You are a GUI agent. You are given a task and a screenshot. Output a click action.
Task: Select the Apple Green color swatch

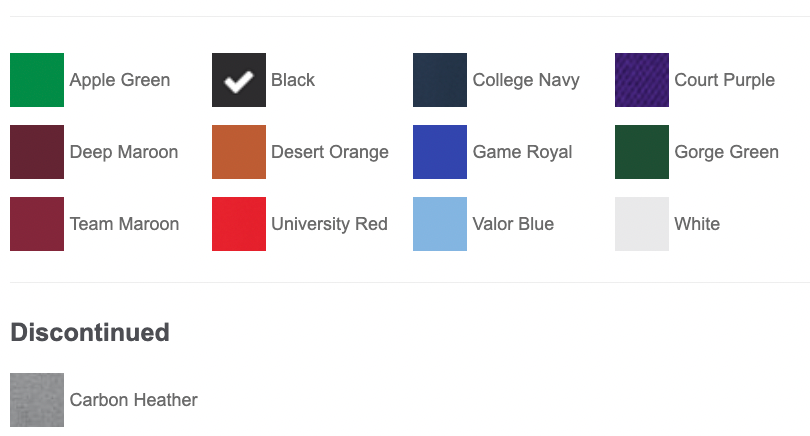(37, 80)
